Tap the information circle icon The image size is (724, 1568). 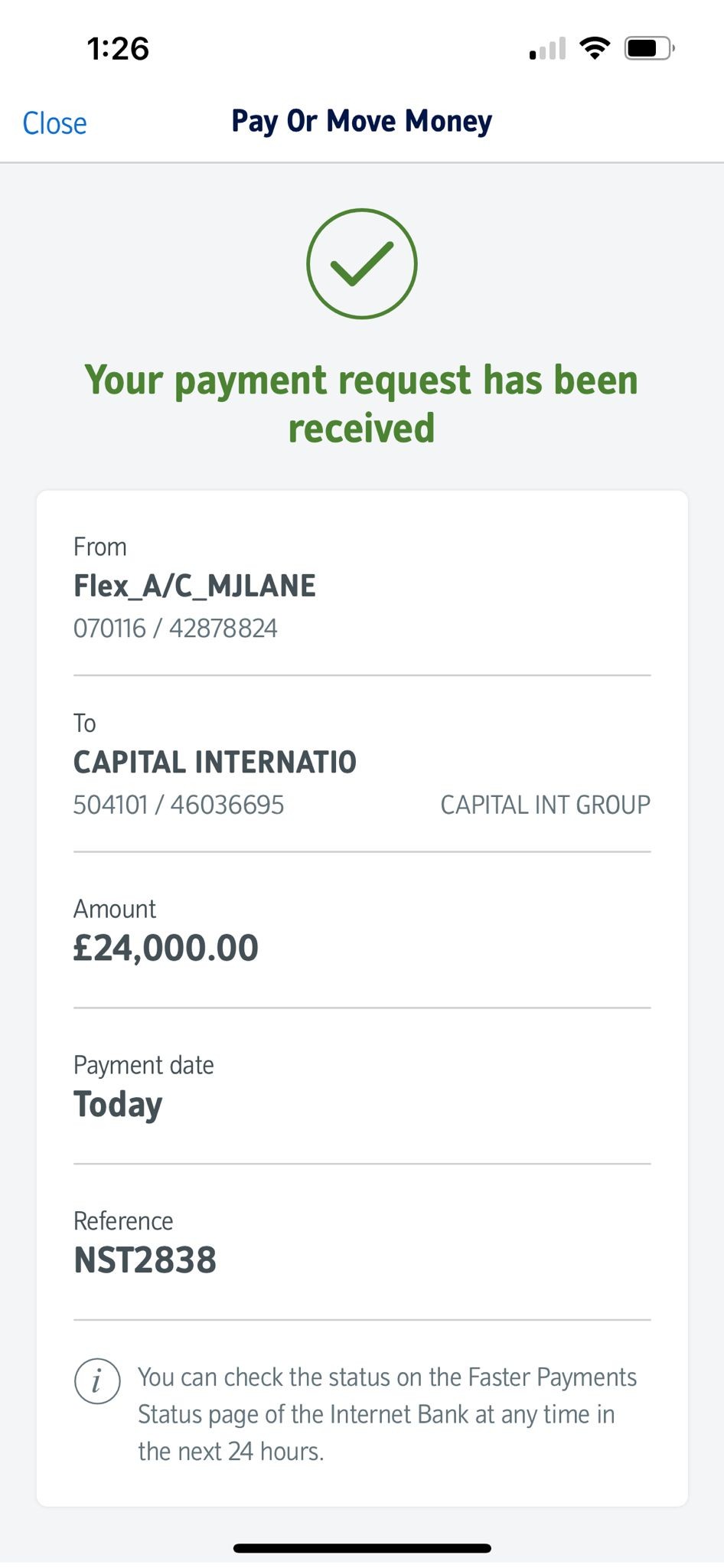click(x=97, y=1381)
